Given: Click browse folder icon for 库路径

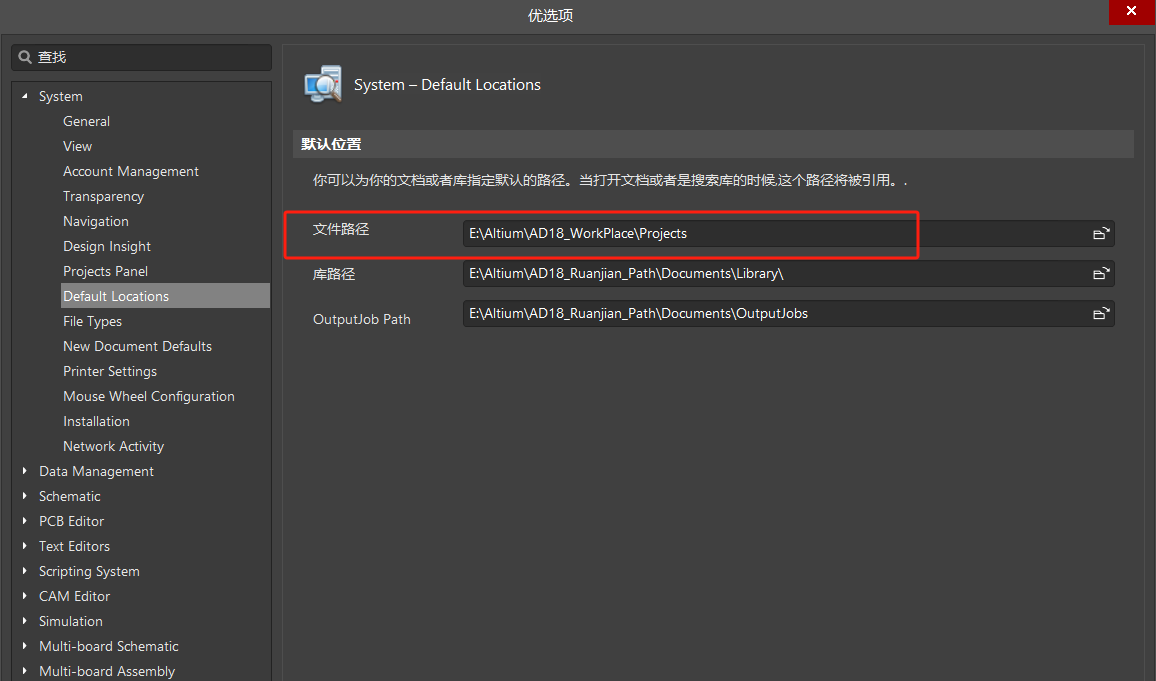Looking at the screenshot, I should coord(1100,274).
